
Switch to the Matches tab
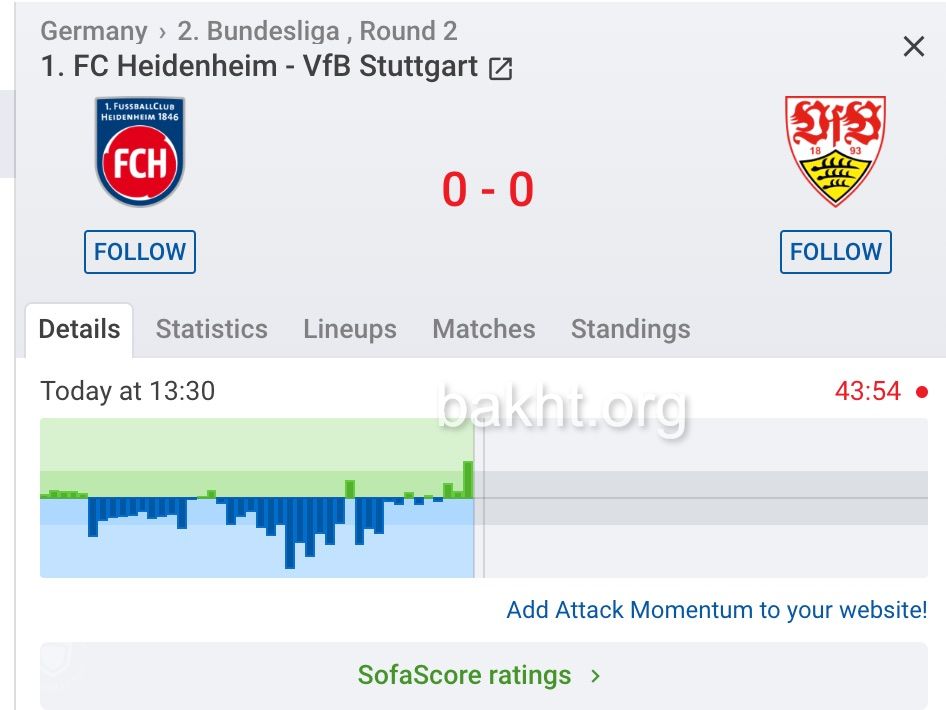[x=484, y=329]
